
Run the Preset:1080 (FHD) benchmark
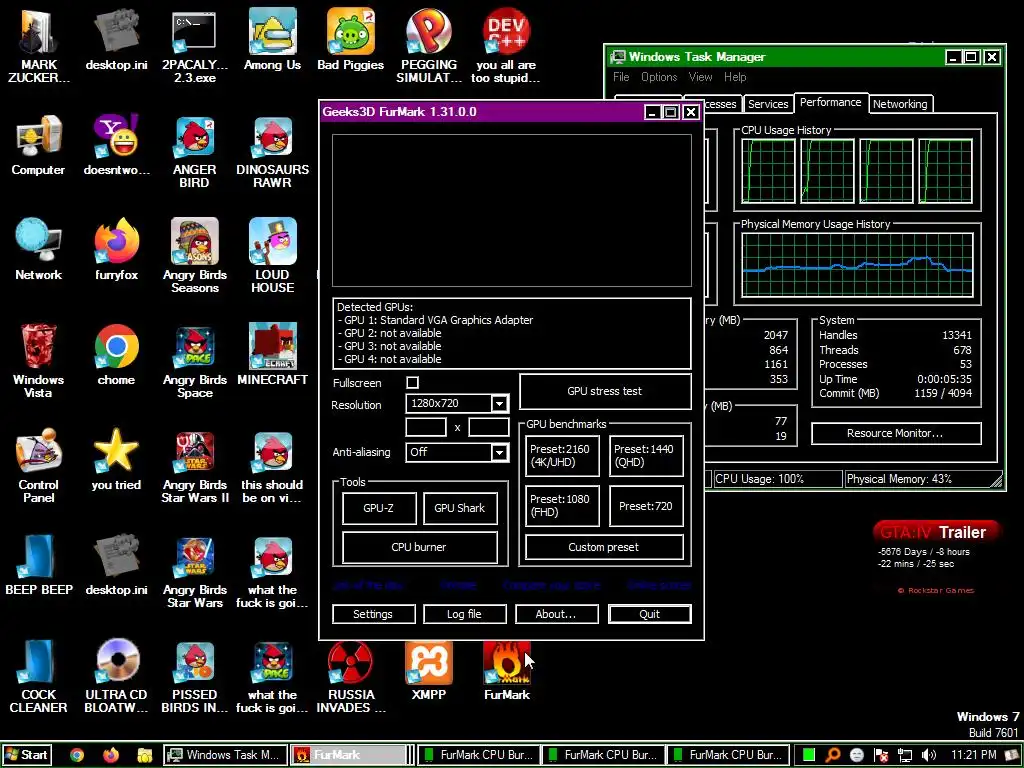coord(562,505)
